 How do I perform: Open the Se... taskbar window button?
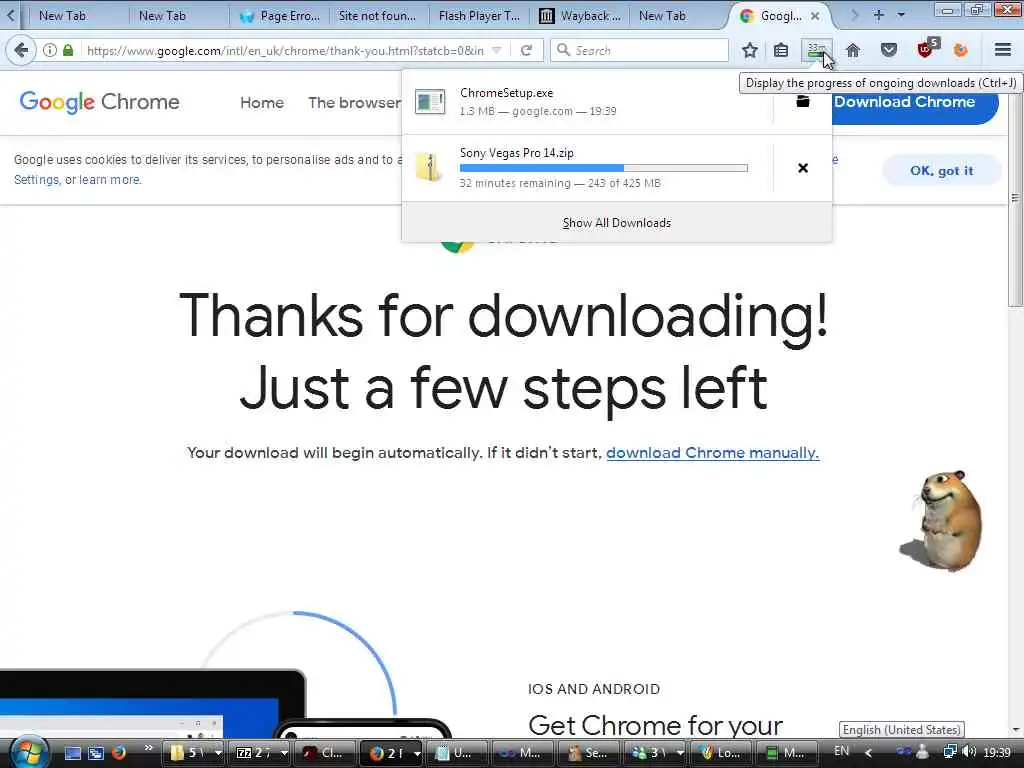[588, 753]
